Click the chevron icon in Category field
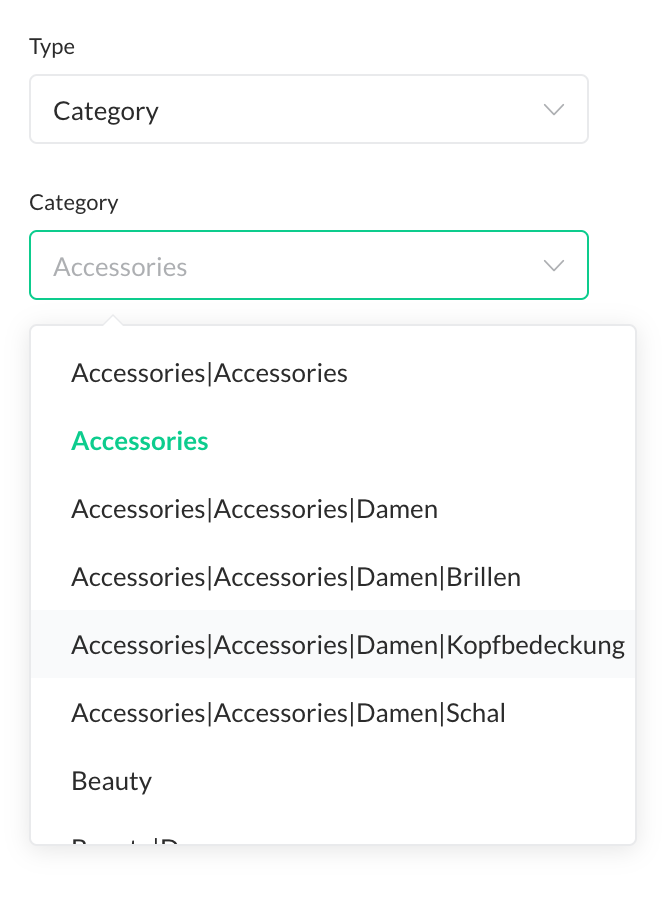 coord(553,266)
